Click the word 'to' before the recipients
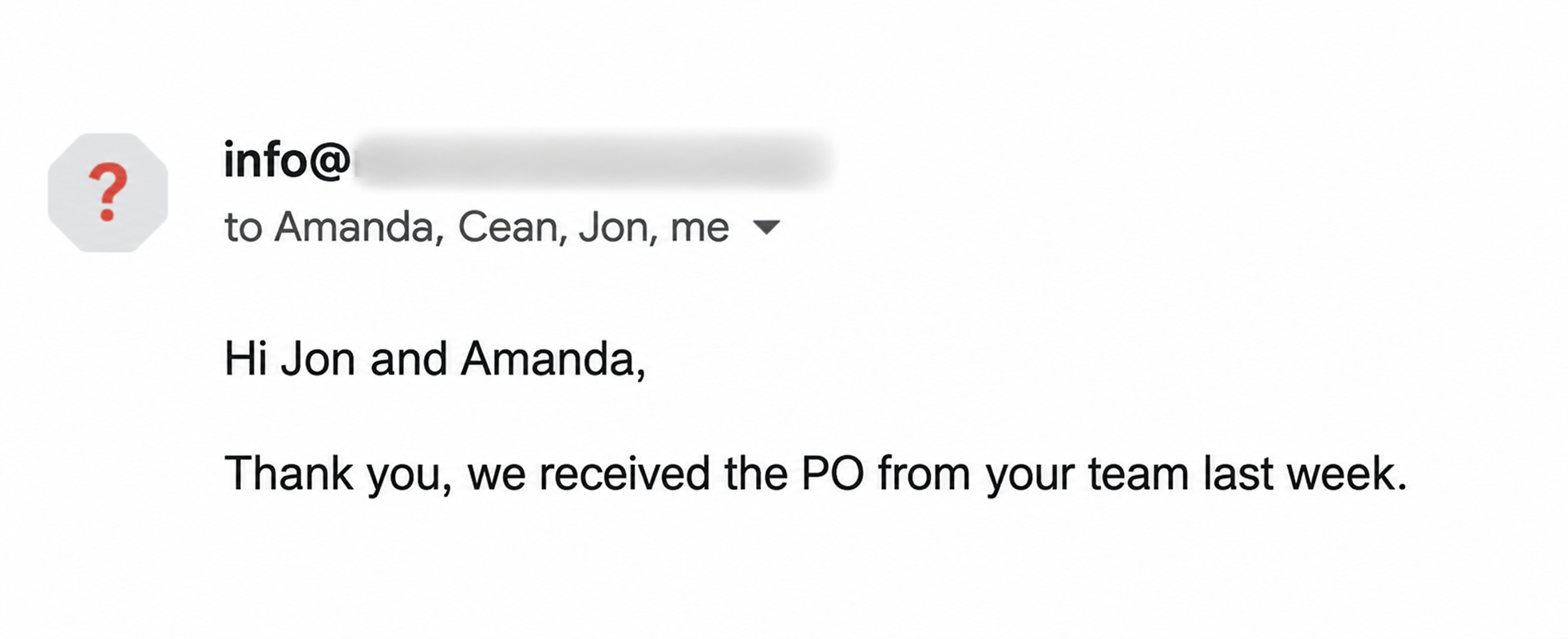This screenshot has height=639, width=1568. (244, 227)
